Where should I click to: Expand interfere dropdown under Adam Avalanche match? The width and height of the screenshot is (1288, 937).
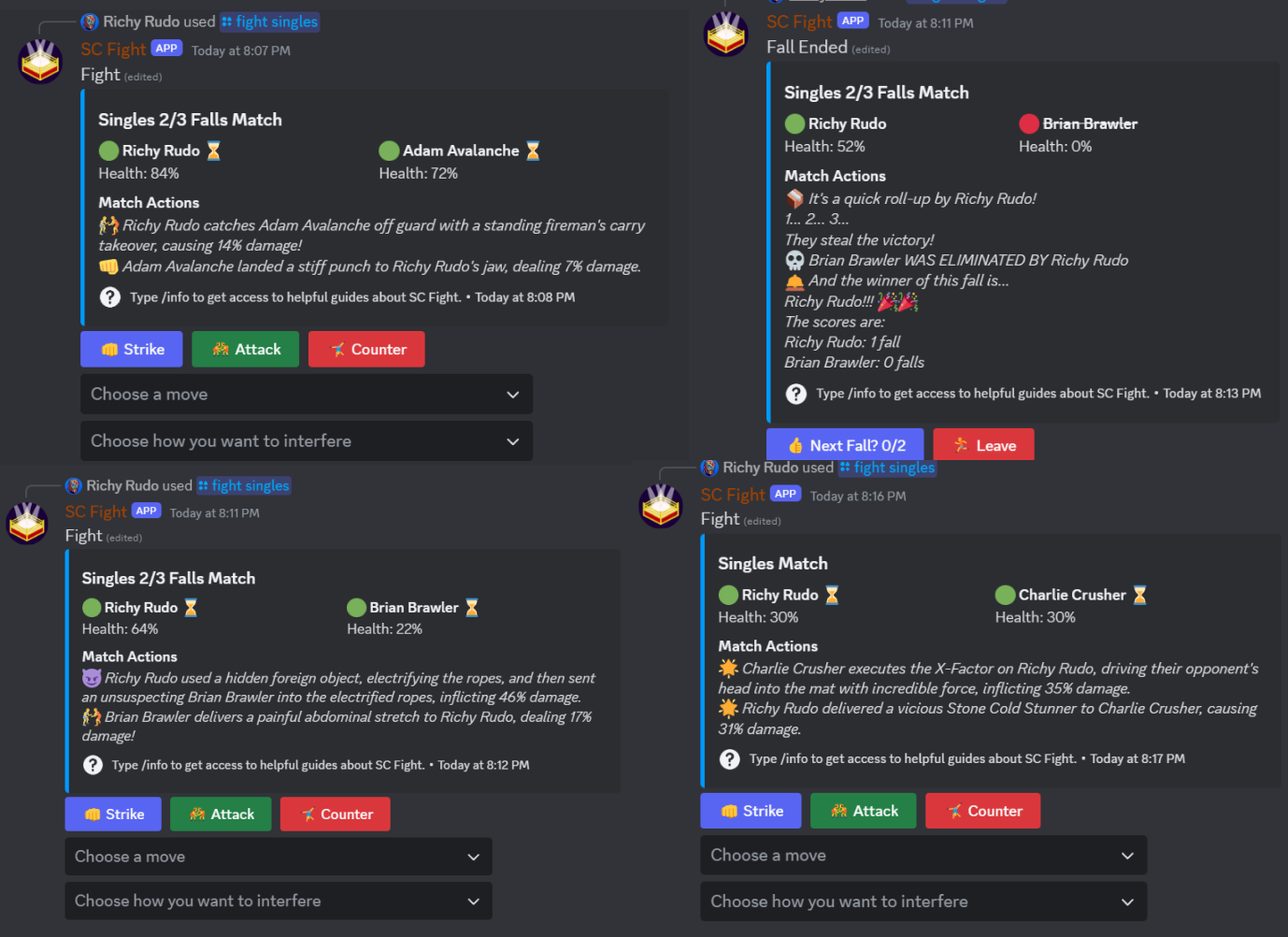(x=307, y=441)
